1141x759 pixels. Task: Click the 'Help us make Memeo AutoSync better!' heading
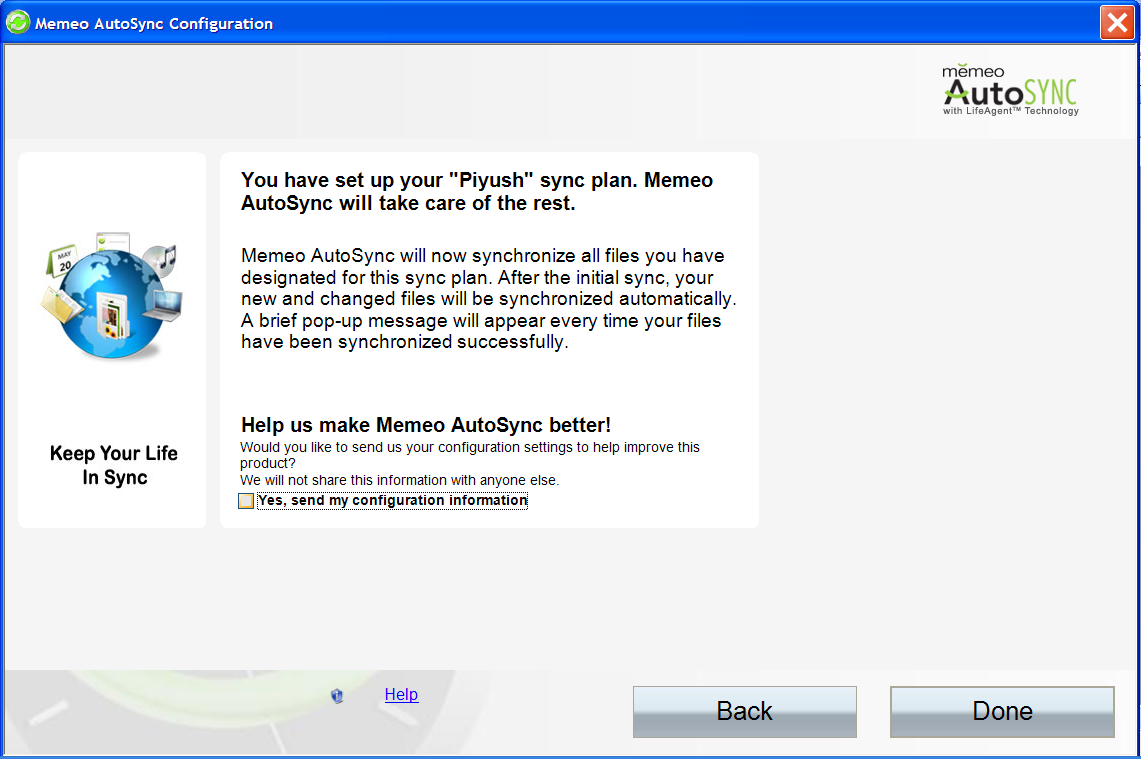coord(426,425)
